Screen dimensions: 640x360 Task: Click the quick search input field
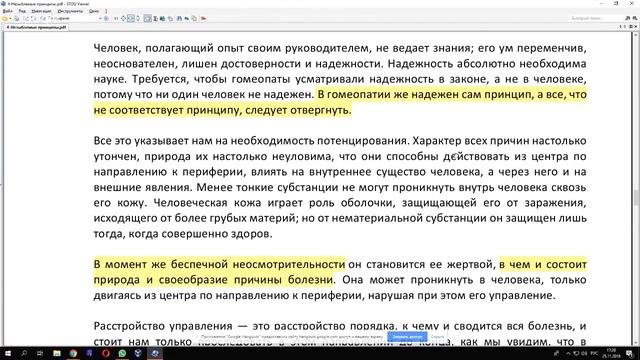tap(596, 18)
